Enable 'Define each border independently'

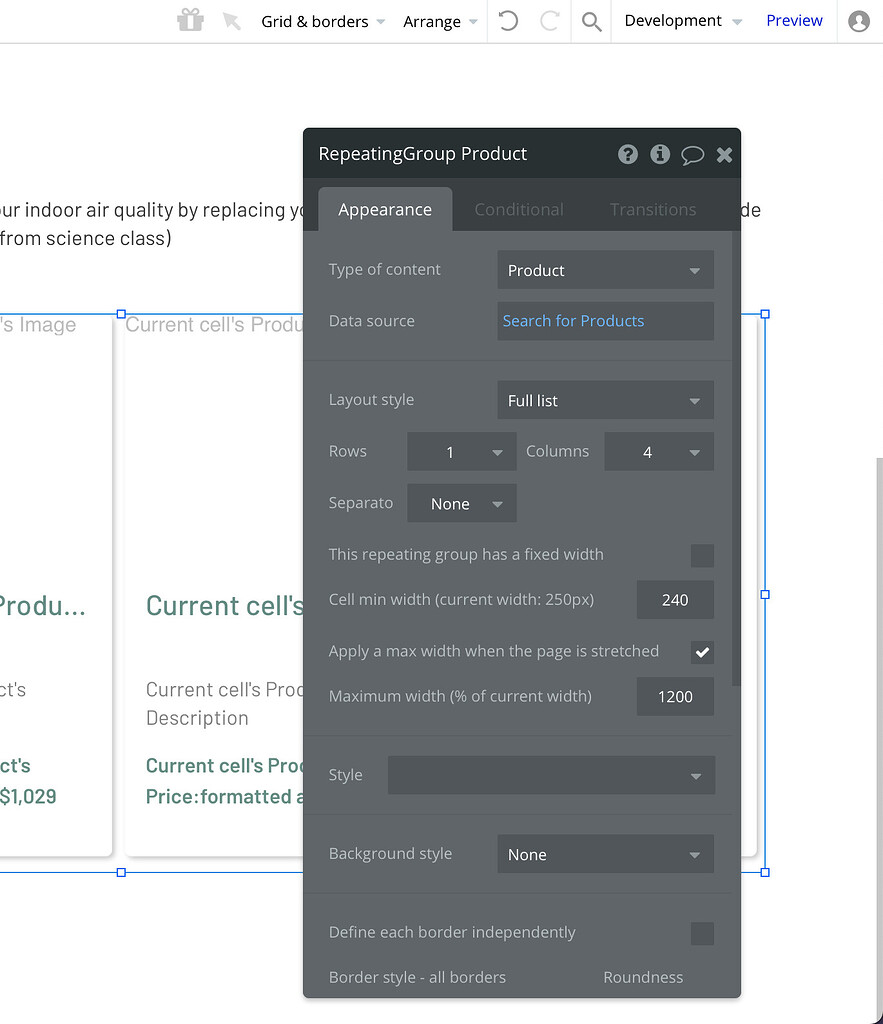[702, 932]
